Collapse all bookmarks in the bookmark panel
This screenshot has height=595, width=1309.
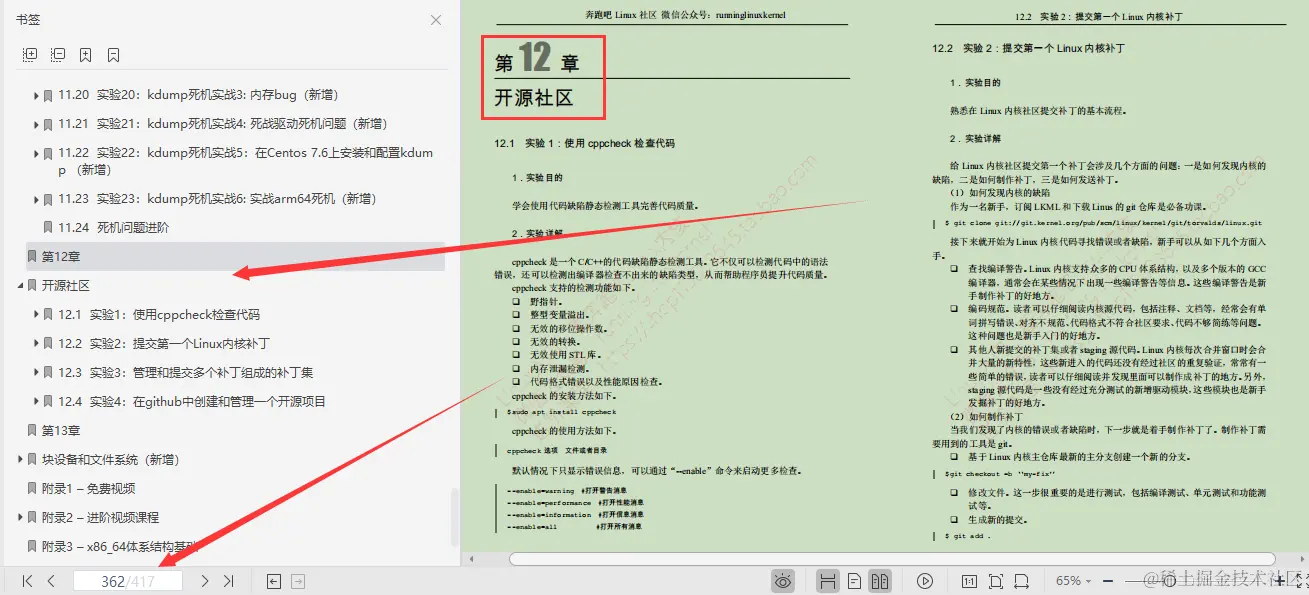[57, 54]
